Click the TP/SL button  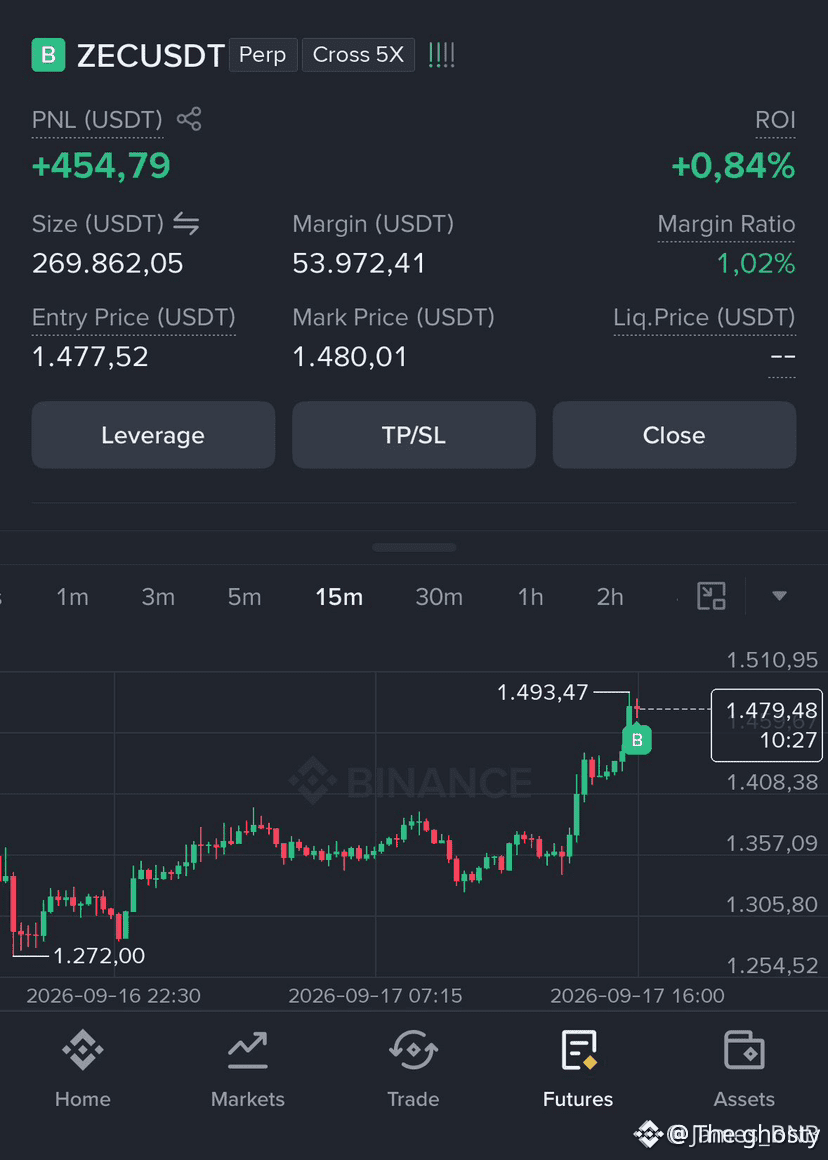[414, 435]
